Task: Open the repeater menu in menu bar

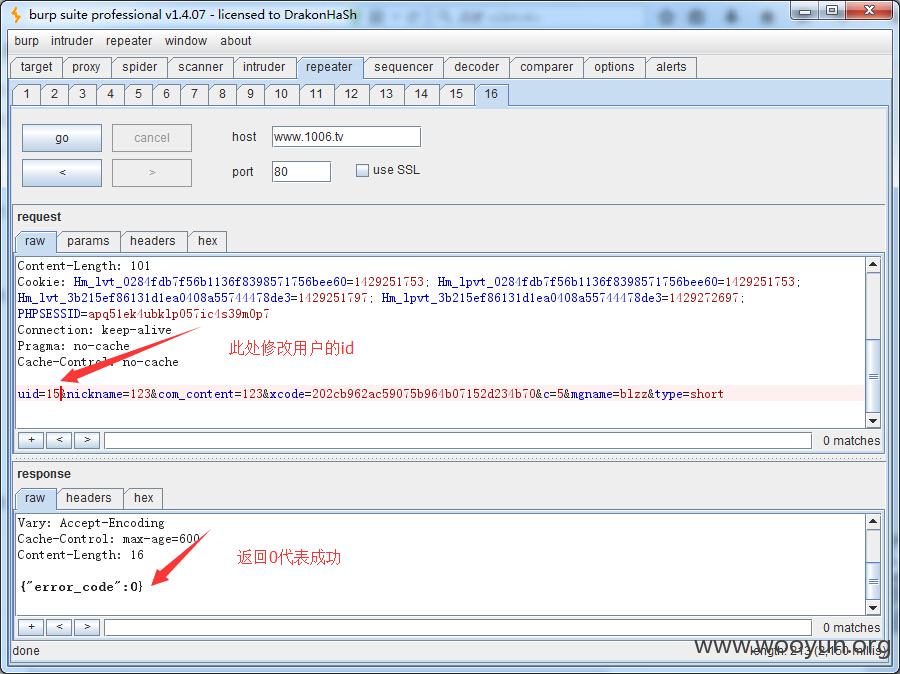Action: click(x=129, y=41)
